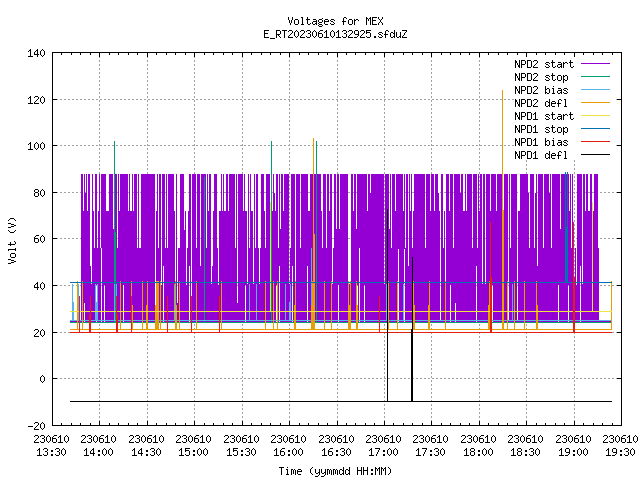Click the 40 y-axis tick label
The width and height of the screenshot is (640, 480).
pyautogui.click(x=39, y=286)
